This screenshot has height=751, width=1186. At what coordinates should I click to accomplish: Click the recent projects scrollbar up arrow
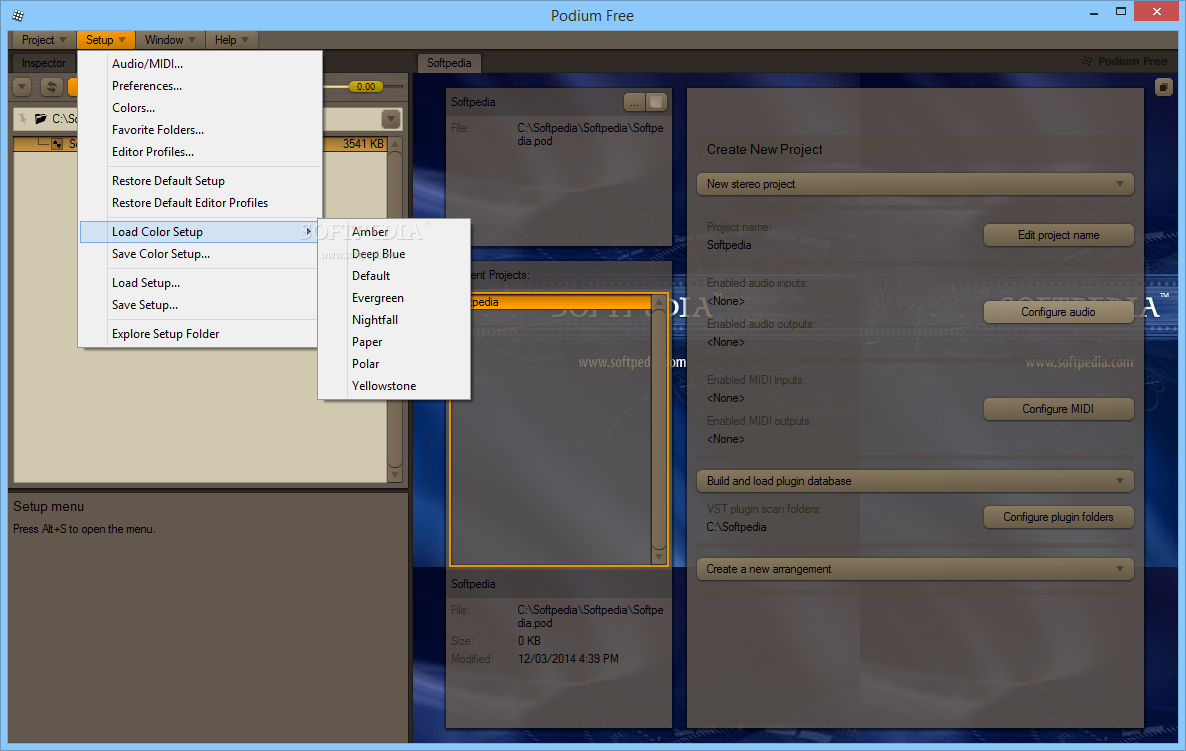[x=659, y=303]
